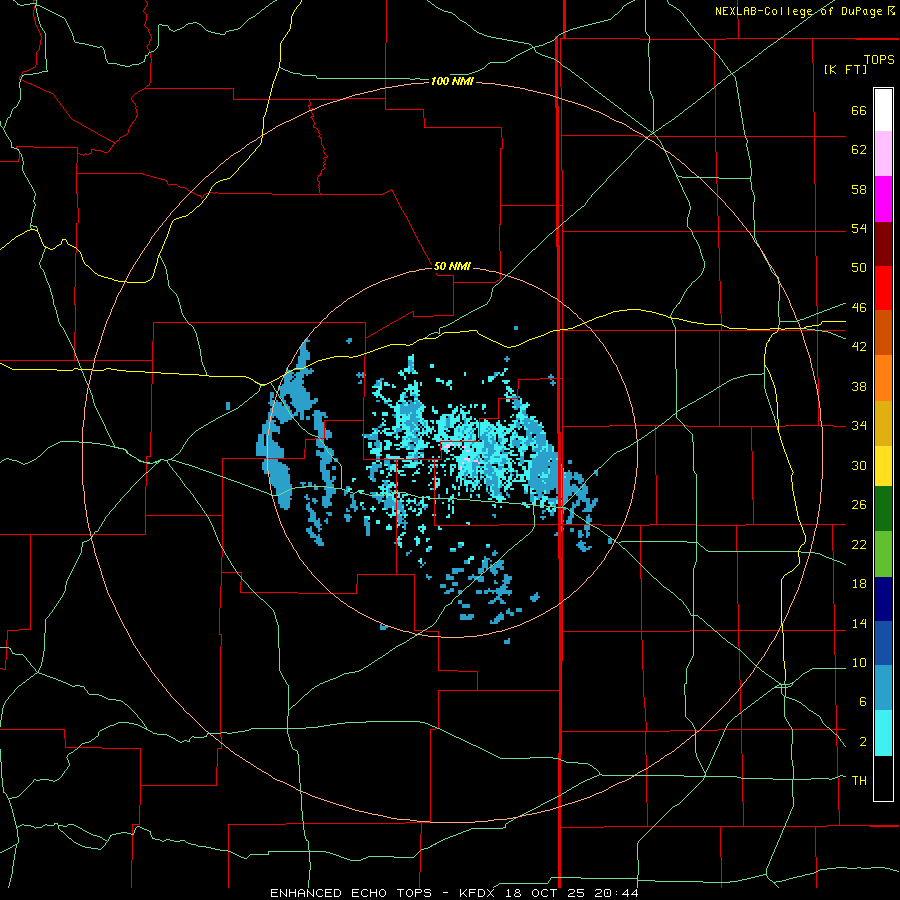The height and width of the screenshot is (900, 900).
Task: Click the bright yellow legend swatch
Action: point(883,465)
